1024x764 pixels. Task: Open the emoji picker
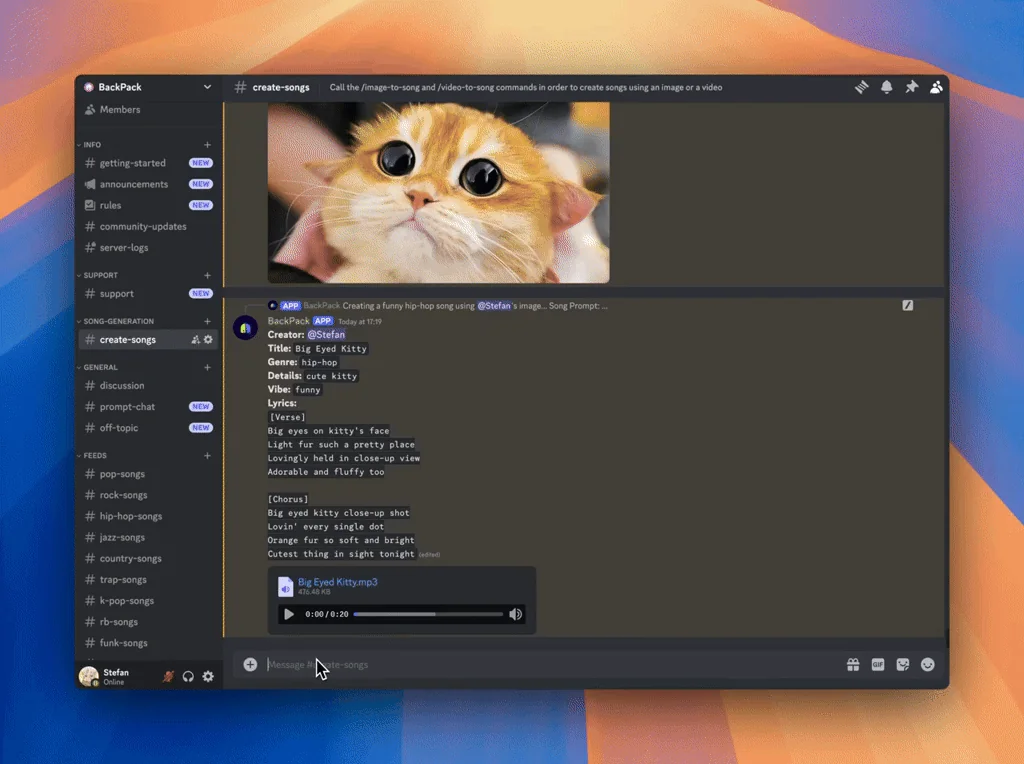click(x=927, y=664)
